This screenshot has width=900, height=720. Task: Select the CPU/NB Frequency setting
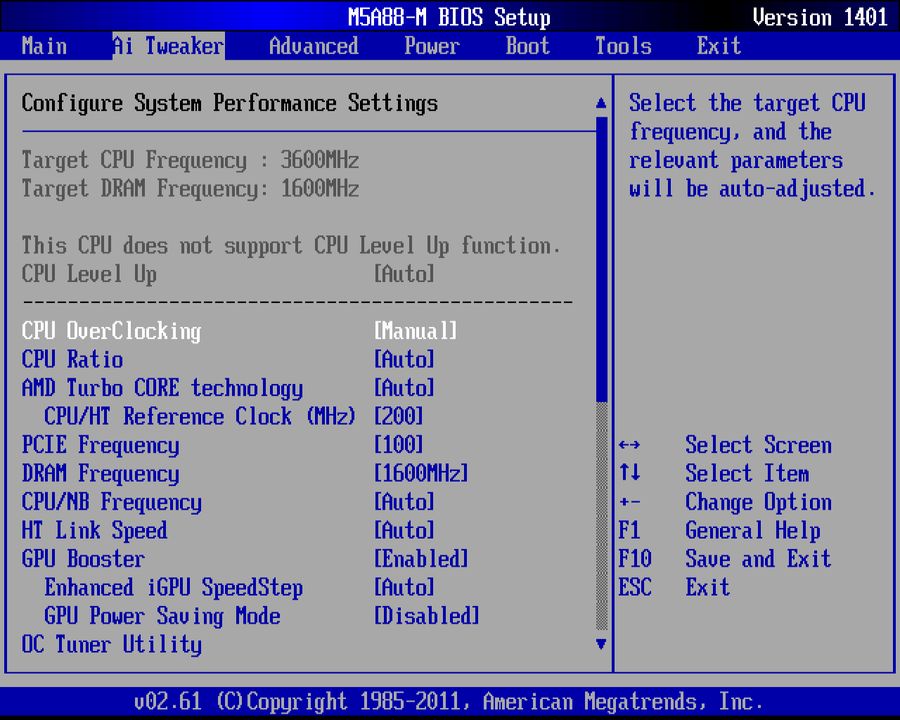pyautogui.click(x=111, y=502)
